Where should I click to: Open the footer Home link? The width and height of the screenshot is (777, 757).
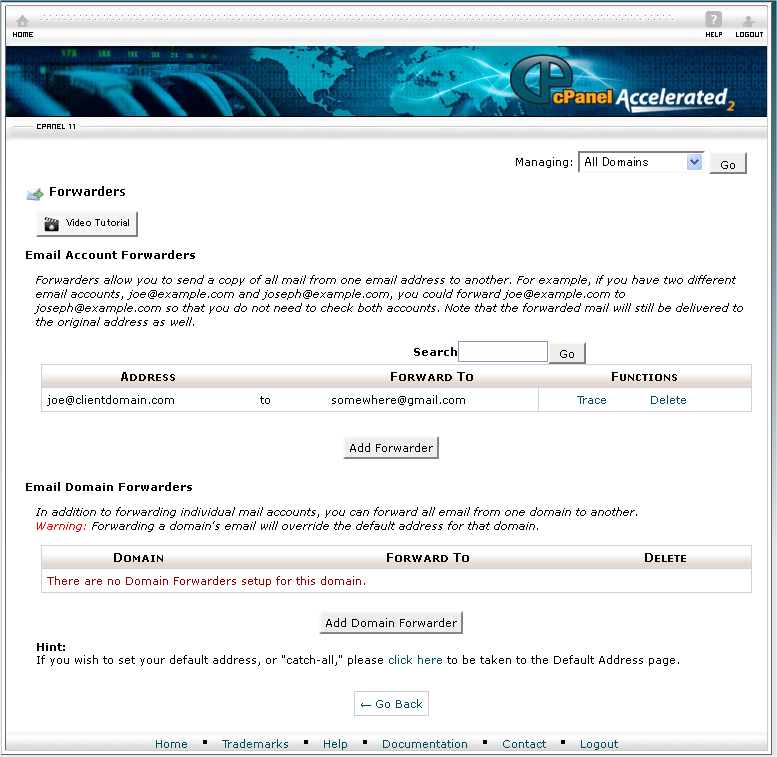tap(171, 744)
